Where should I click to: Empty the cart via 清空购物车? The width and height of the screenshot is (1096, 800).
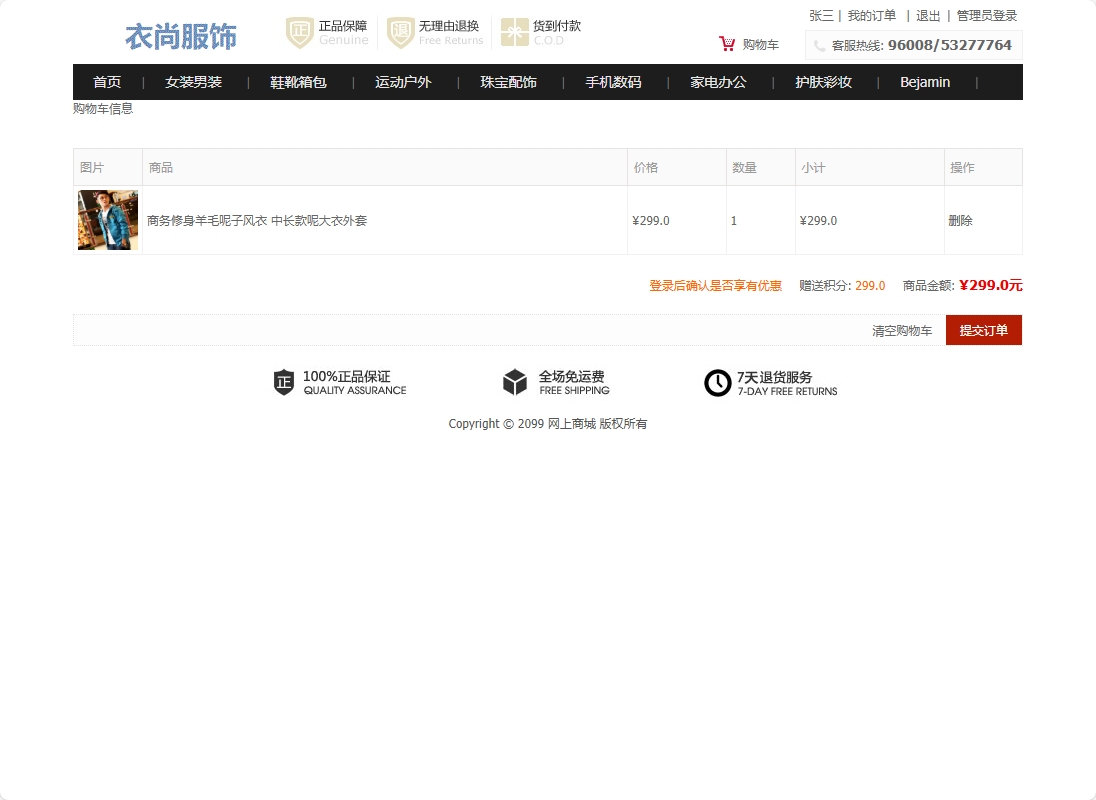point(902,331)
